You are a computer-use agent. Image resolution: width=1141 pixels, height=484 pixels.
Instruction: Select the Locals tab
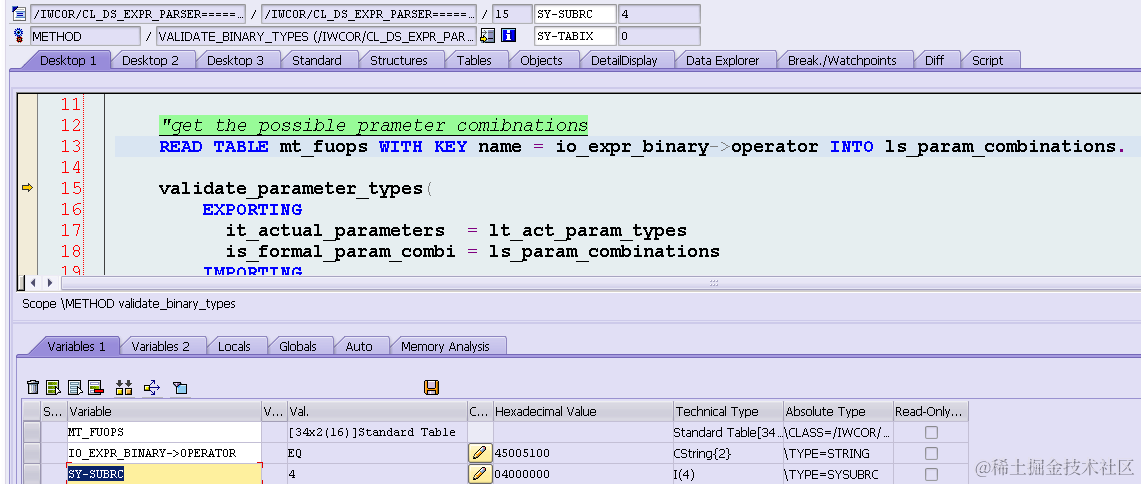(234, 346)
